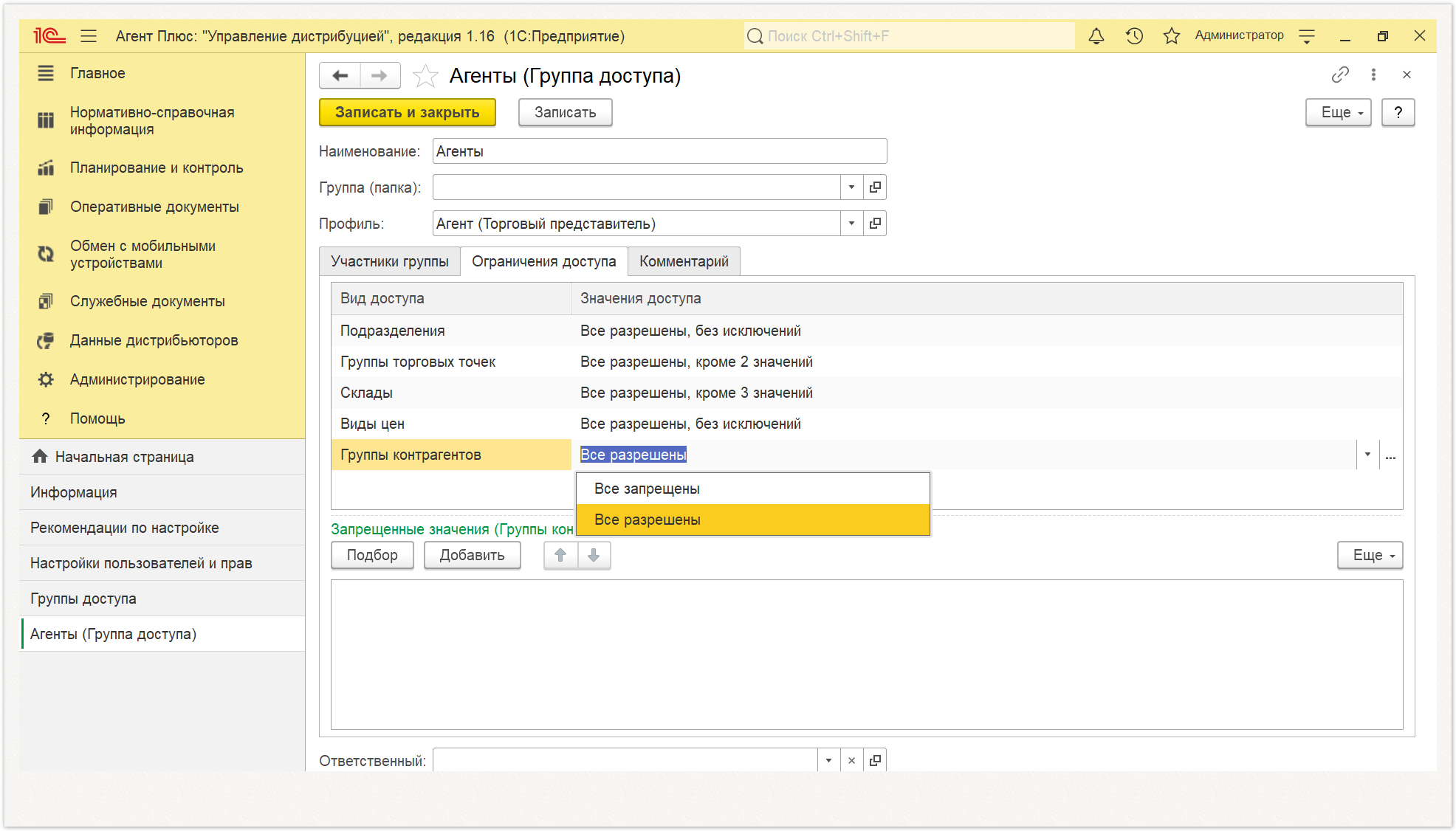The width and height of the screenshot is (1456, 831).
Task: Open the notifications bell icon
Action: coord(1096,35)
